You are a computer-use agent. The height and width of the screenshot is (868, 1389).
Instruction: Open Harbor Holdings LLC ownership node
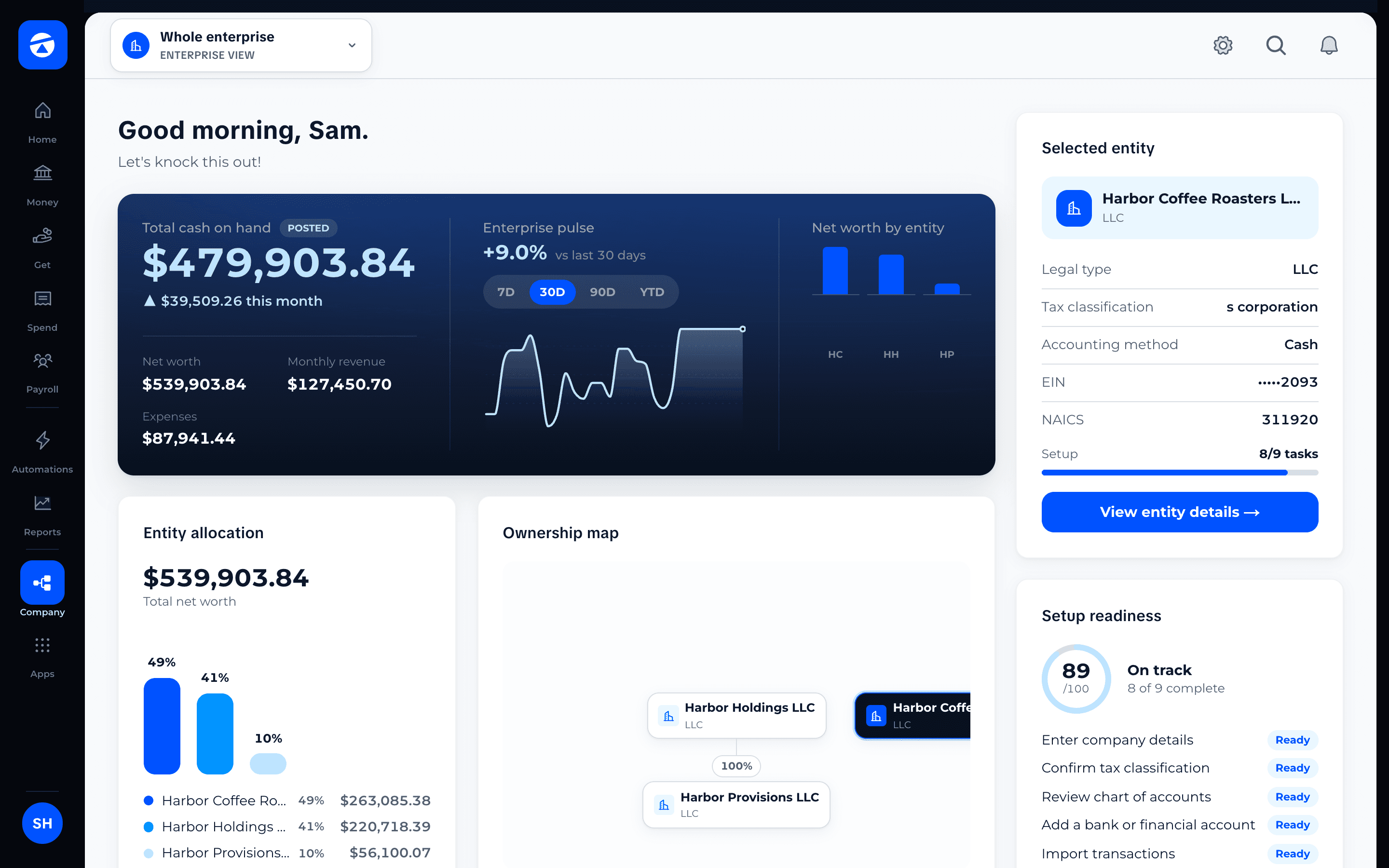(x=736, y=715)
